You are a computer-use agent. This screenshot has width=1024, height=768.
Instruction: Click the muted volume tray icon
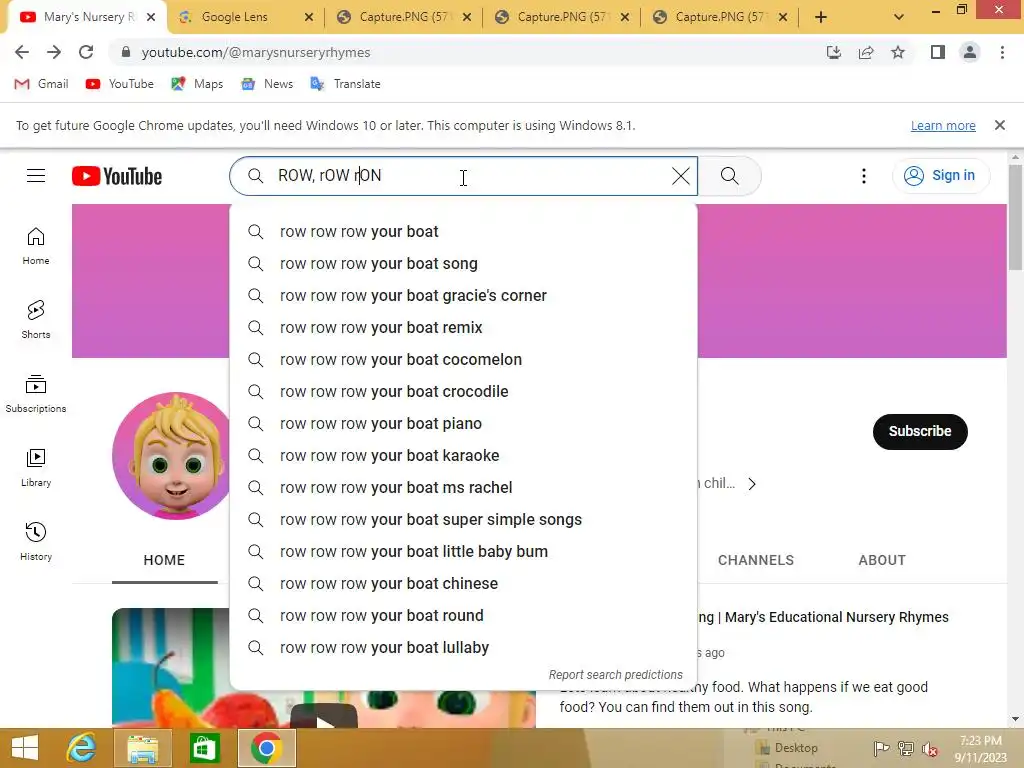point(930,748)
